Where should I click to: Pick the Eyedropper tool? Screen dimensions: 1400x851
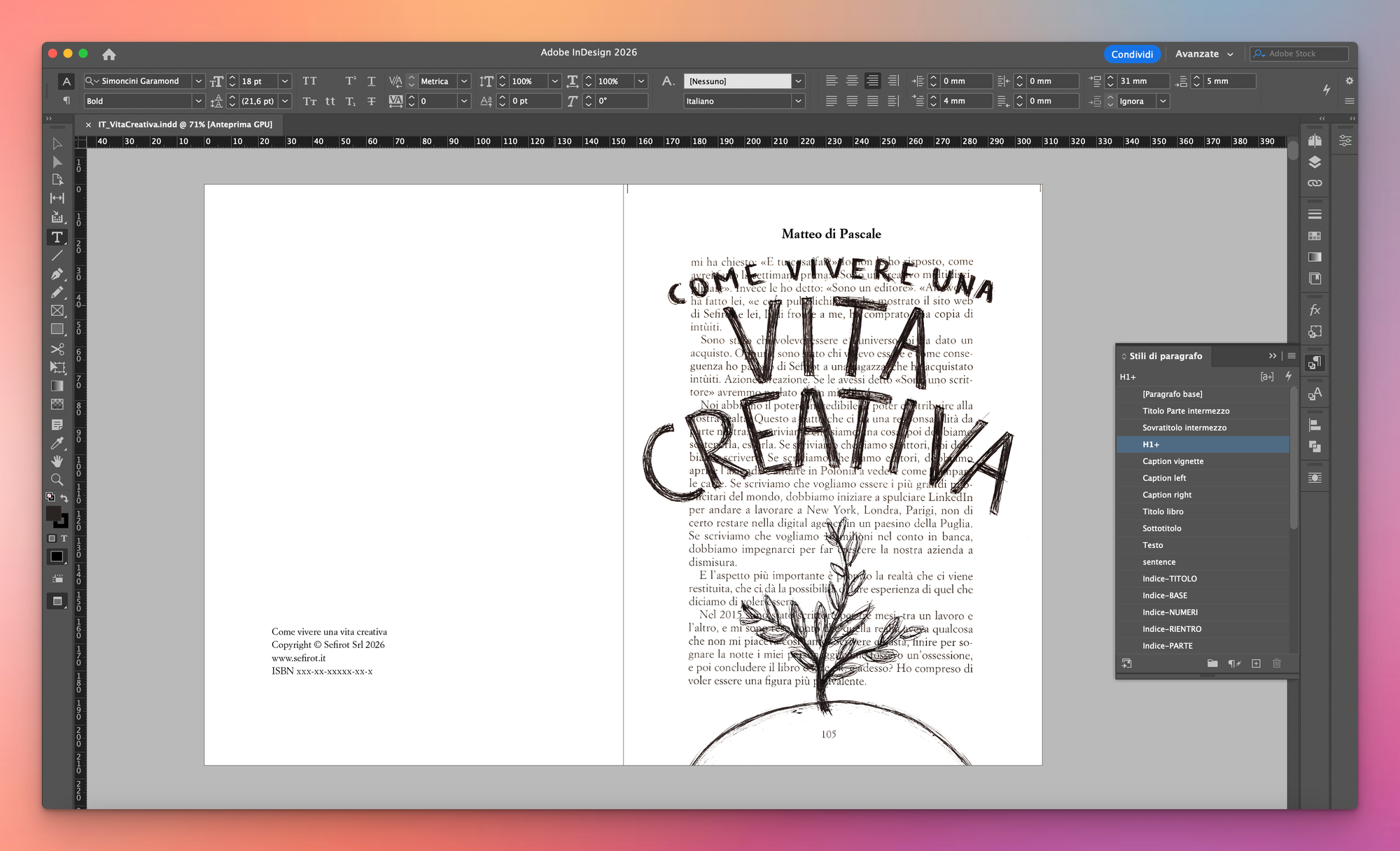coord(57,443)
